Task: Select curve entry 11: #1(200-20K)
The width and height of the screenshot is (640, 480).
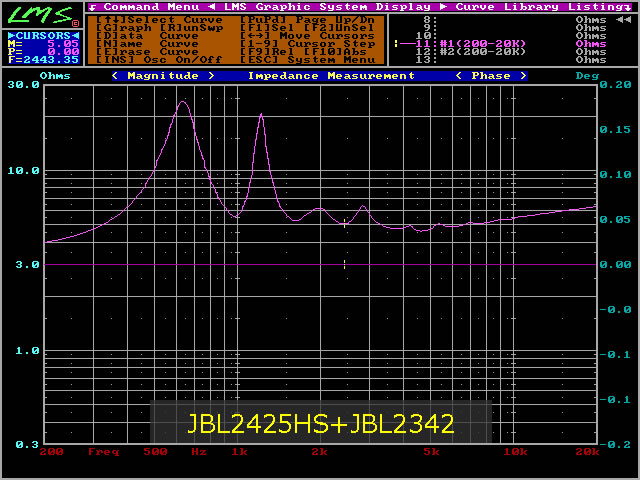Action: [x=471, y=44]
